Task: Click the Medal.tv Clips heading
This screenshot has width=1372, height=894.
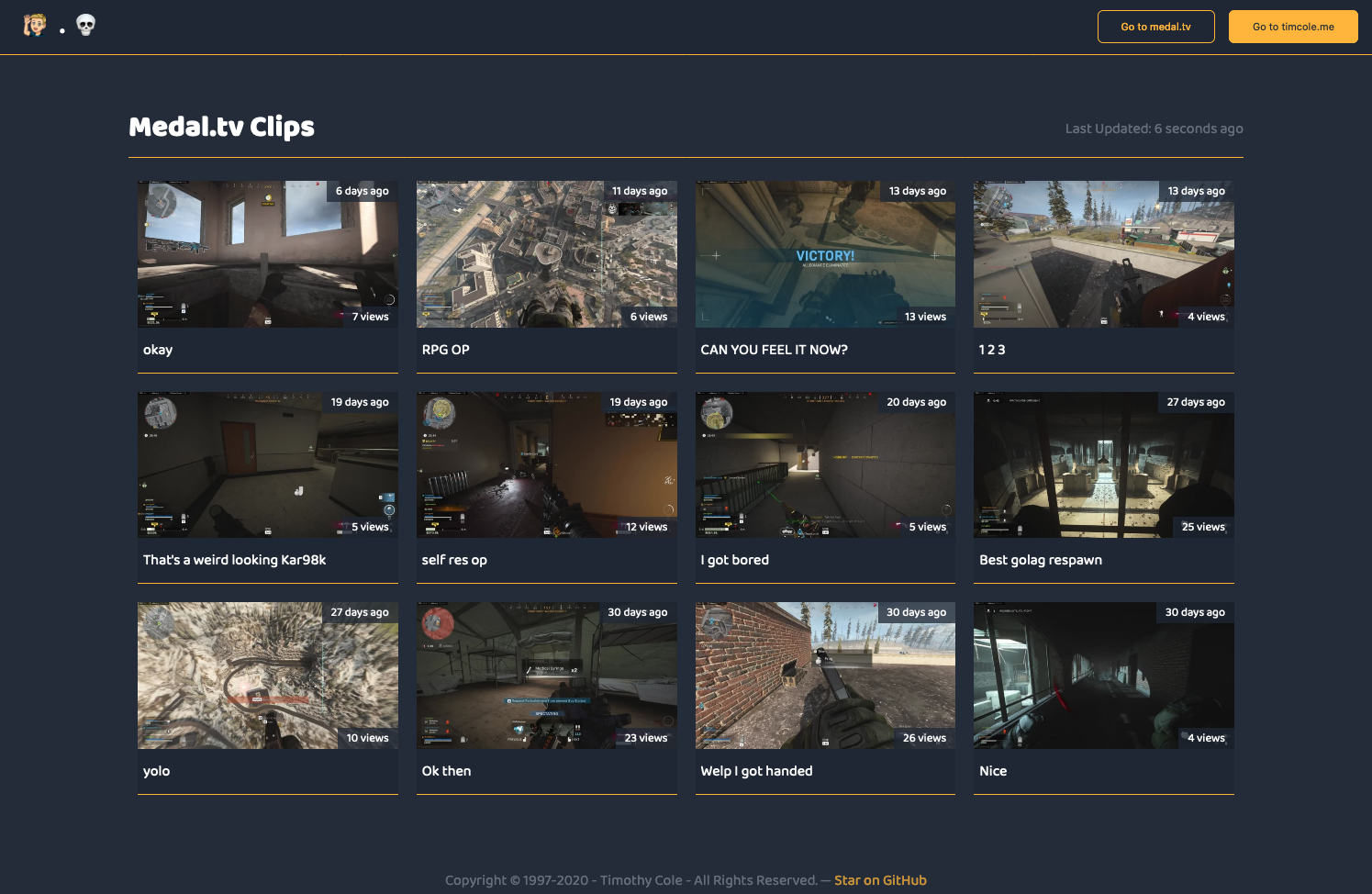Action: click(221, 127)
